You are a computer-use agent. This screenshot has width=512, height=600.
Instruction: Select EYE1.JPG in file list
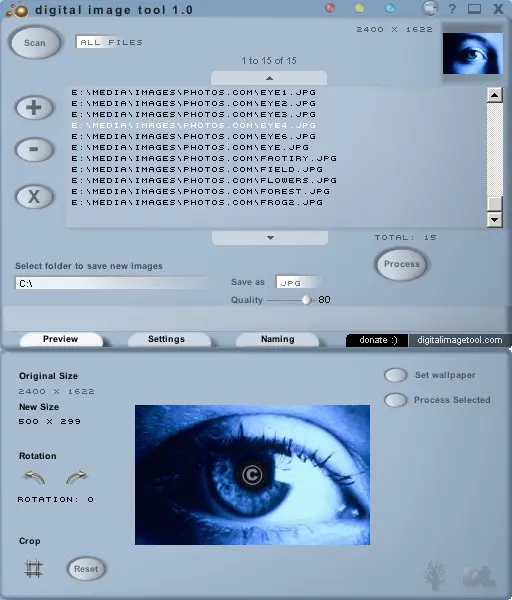point(194,92)
